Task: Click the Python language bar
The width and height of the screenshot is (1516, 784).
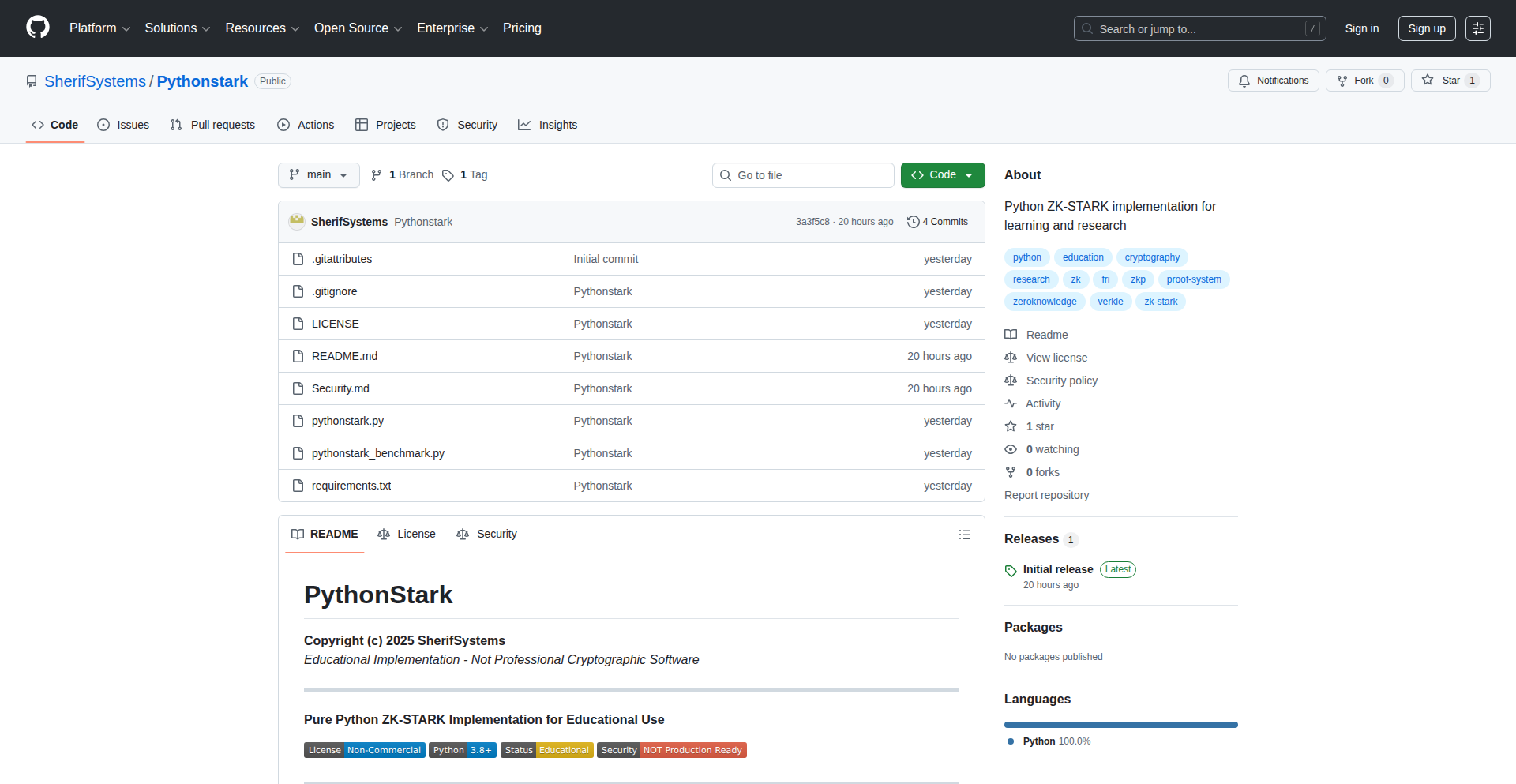Action: [1120, 725]
